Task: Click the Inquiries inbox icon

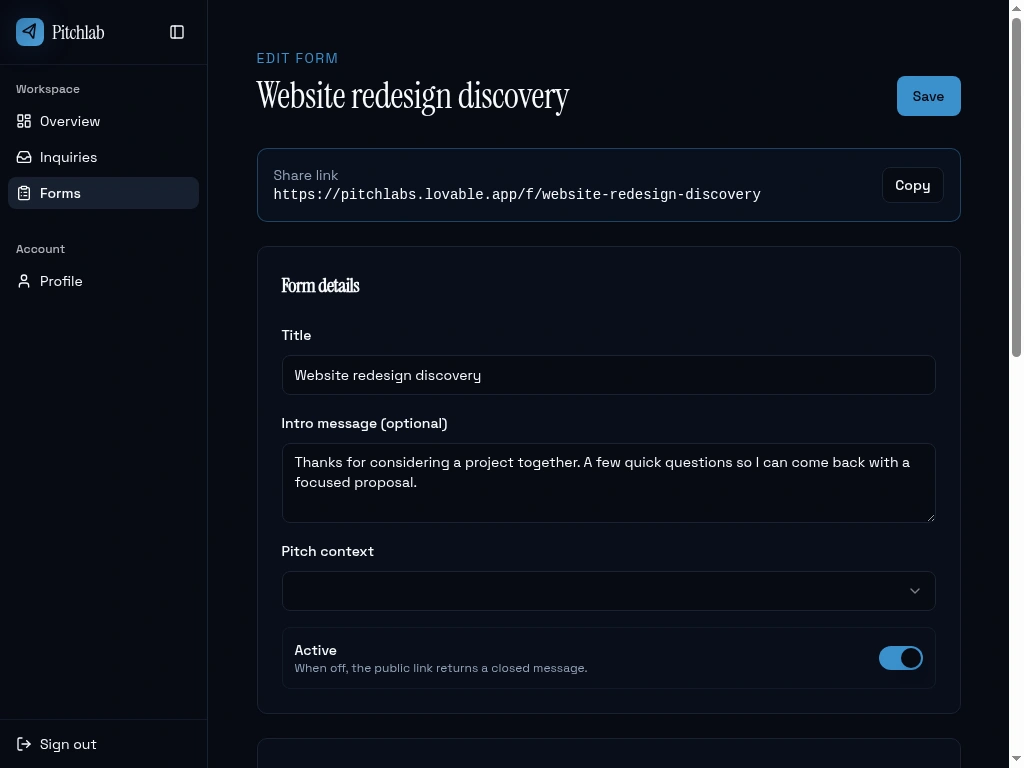Action: coord(24,157)
